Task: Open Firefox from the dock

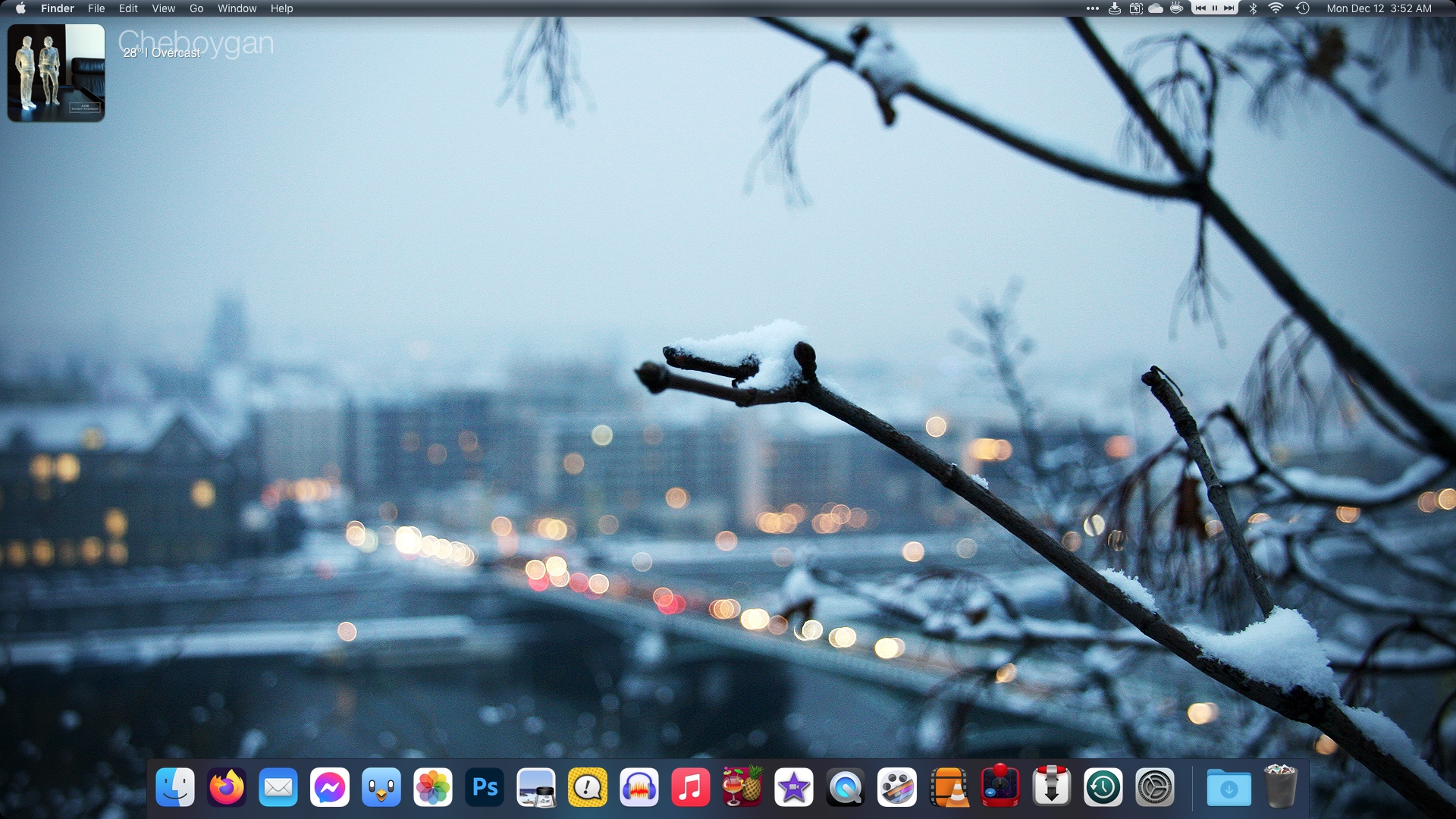Action: [x=227, y=788]
